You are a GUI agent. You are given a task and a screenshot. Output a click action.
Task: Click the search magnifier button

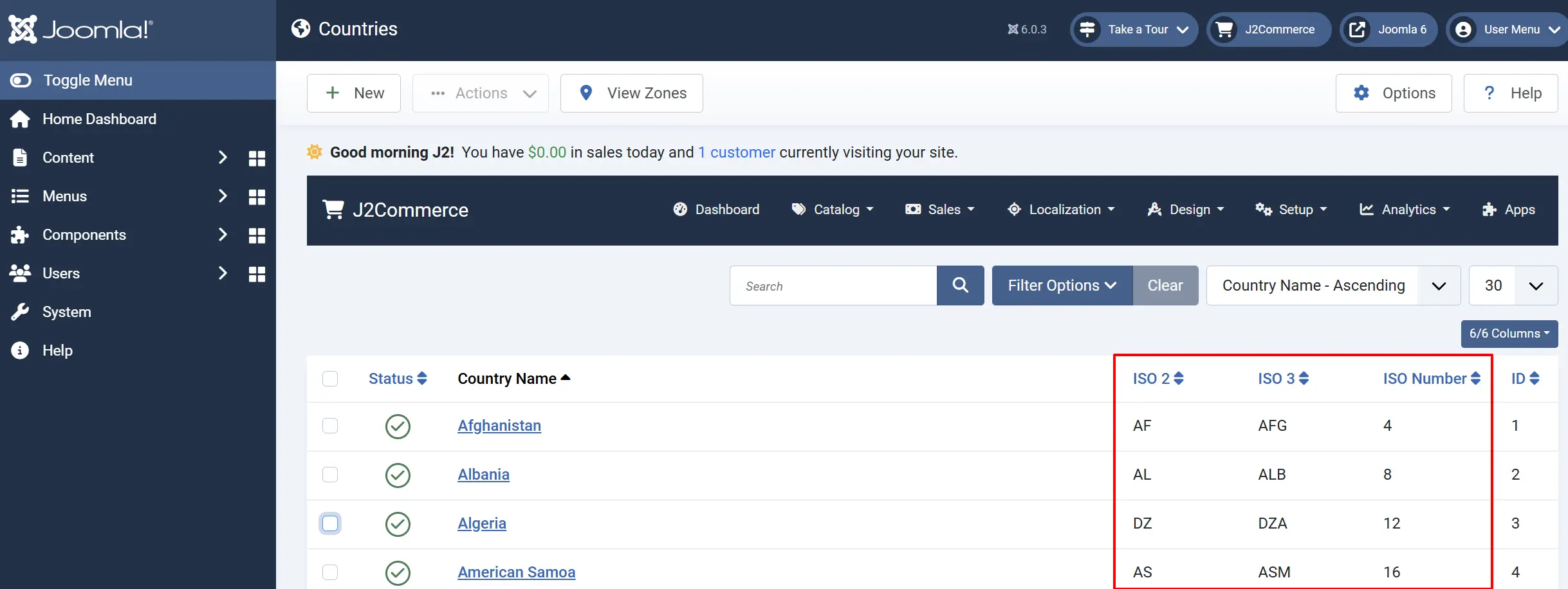961,285
